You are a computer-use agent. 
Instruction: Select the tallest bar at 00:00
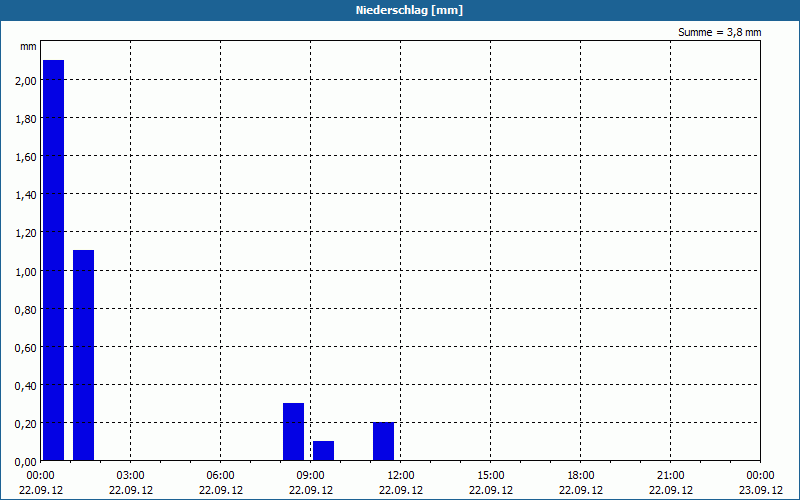54,260
